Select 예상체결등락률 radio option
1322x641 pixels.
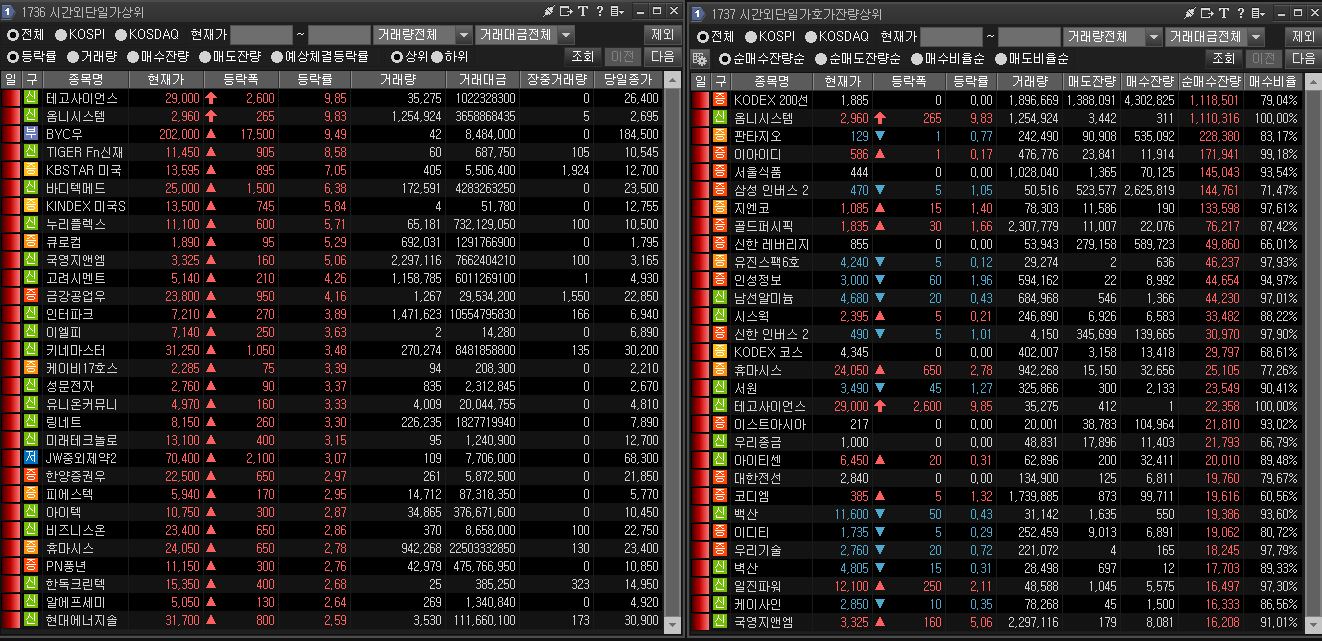click(277, 57)
